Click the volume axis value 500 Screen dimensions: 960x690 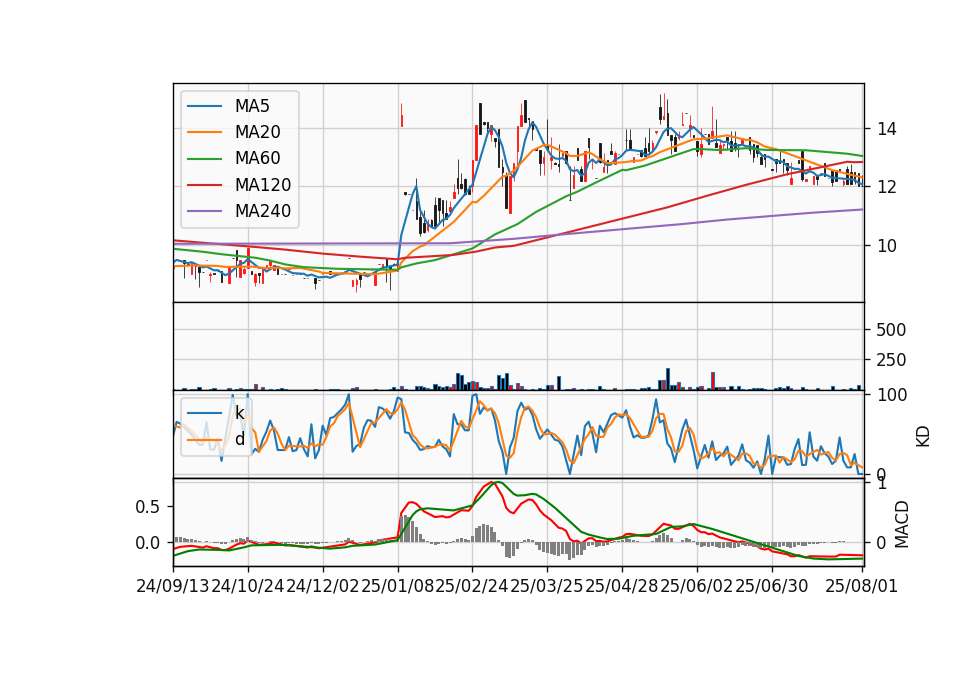891,329
